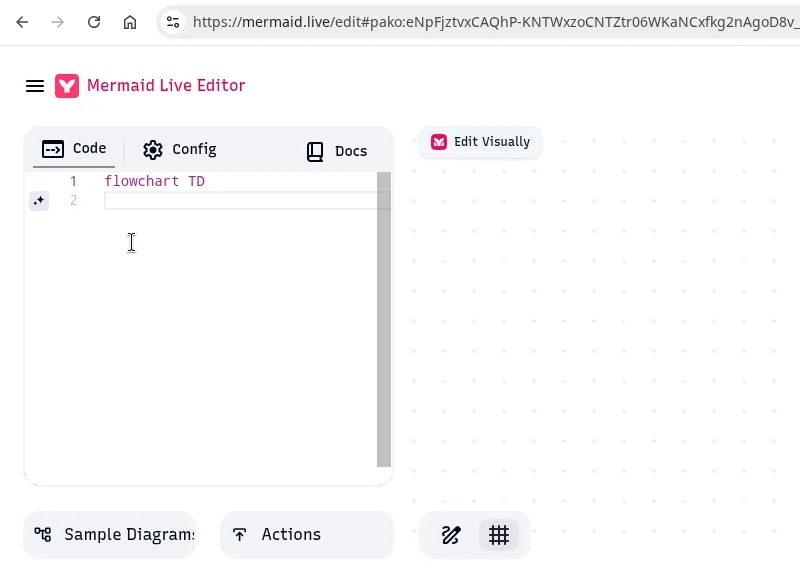This screenshot has width=800, height=579.
Task: Open the Docs link
Action: click(x=337, y=151)
